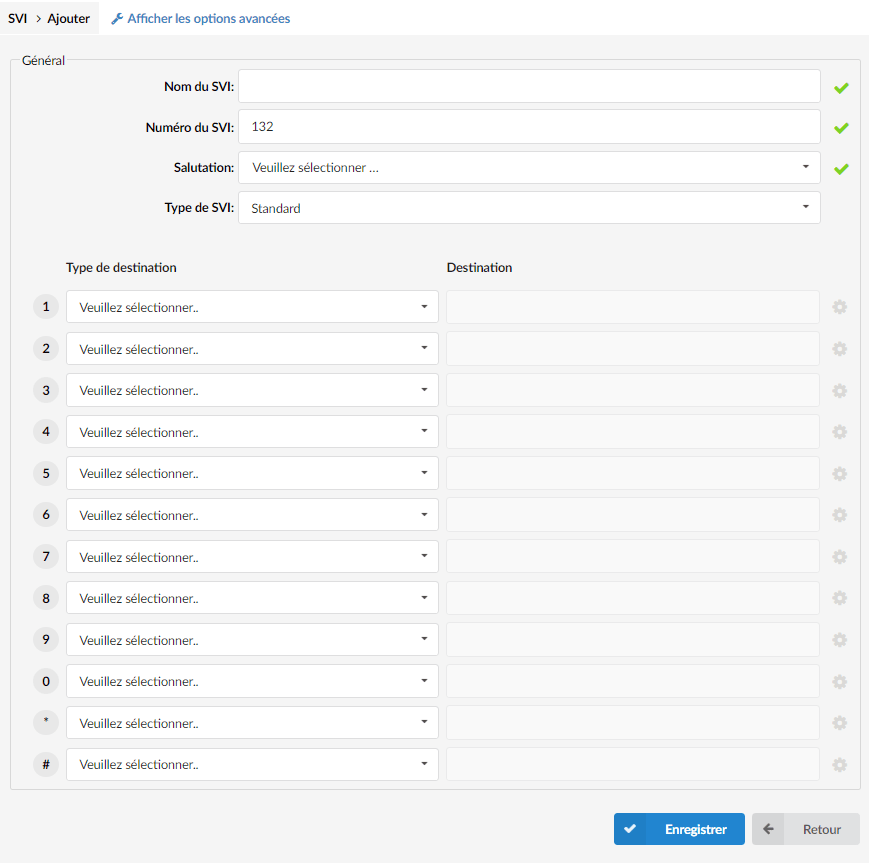The image size is (869, 865).
Task: Click Afficher les options avancées link
Action: tap(208, 18)
